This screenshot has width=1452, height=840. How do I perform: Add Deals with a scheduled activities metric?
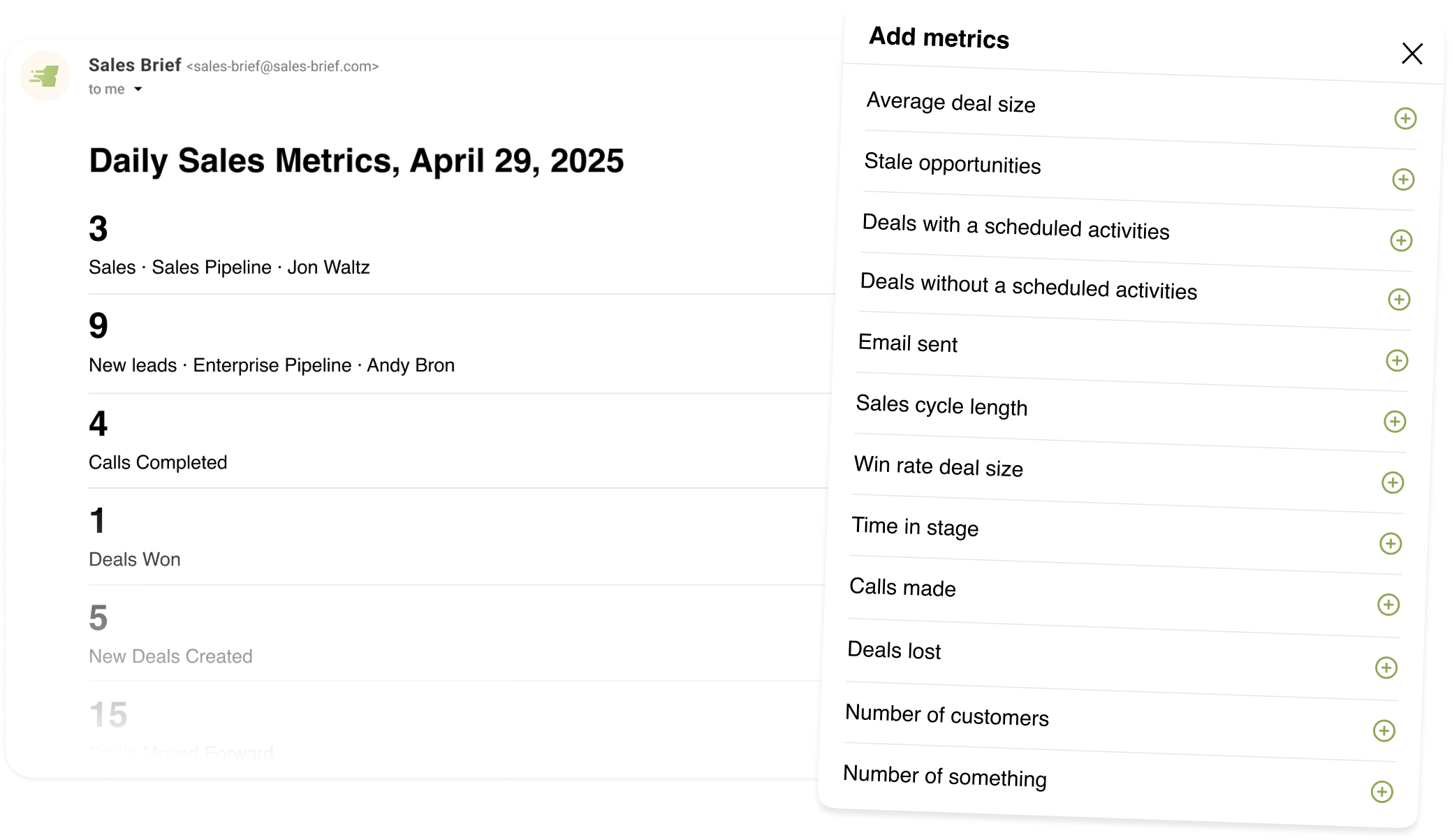point(1401,241)
